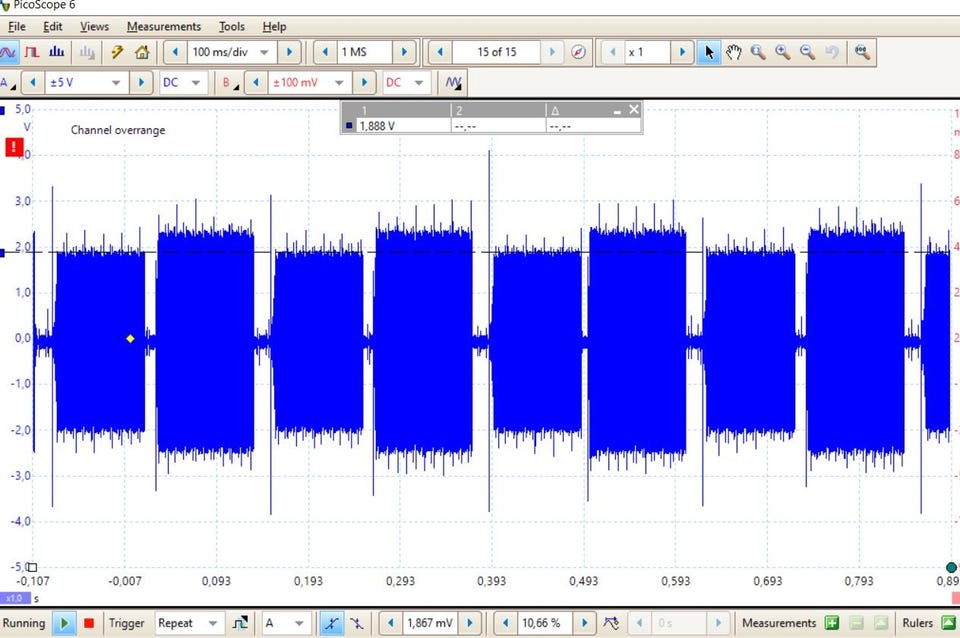Screen dimensions: 960x638
Task: Toggle rising edge trigger direction
Action: (331, 623)
